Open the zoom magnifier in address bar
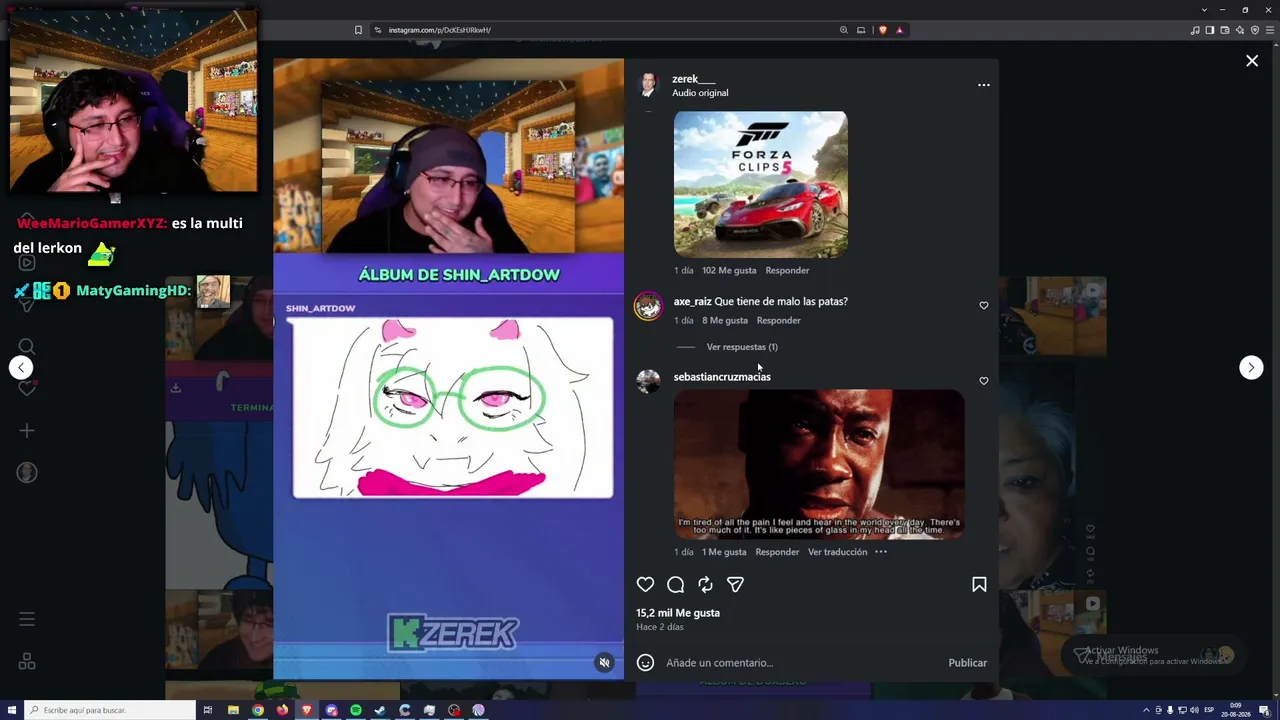Image resolution: width=1280 pixels, height=720 pixels. pyautogui.click(x=843, y=30)
